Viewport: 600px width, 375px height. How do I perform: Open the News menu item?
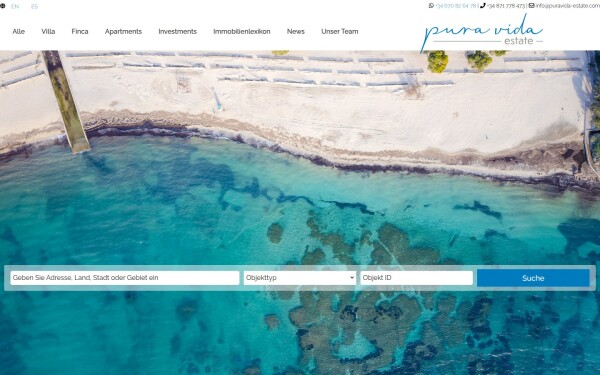click(x=296, y=31)
